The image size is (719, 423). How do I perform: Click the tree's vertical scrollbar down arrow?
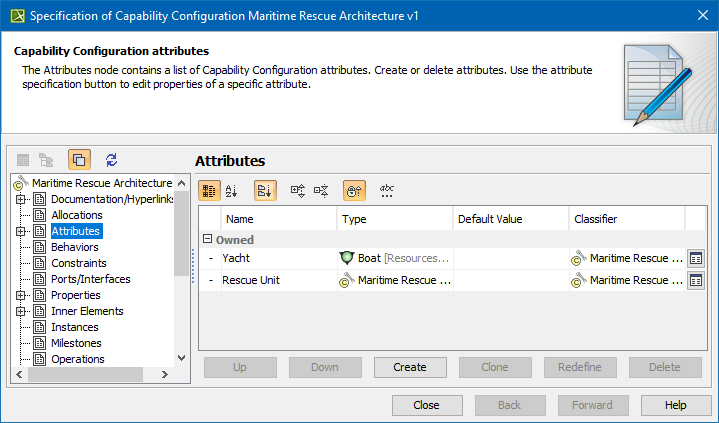181,358
